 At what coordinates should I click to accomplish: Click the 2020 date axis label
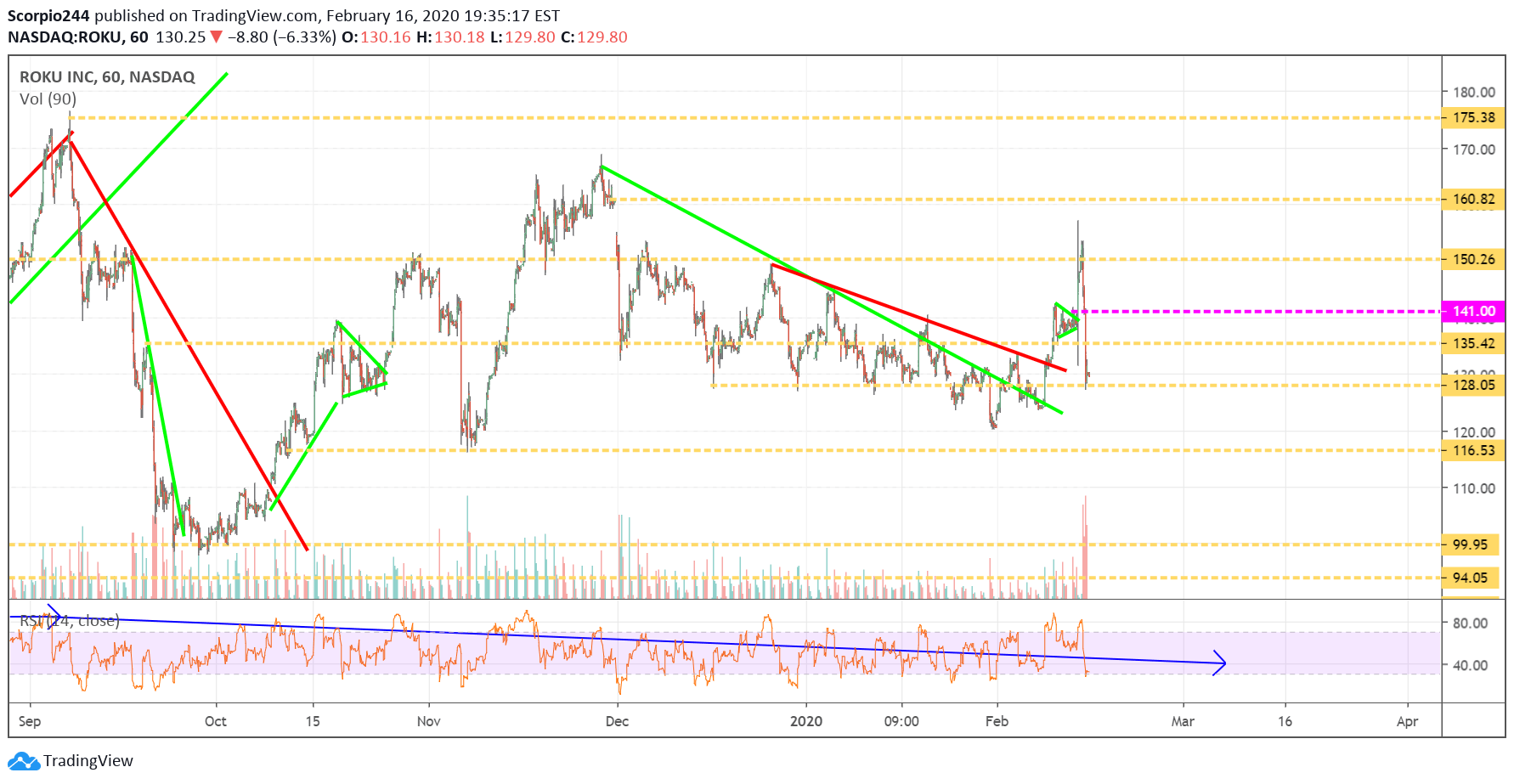[806, 721]
